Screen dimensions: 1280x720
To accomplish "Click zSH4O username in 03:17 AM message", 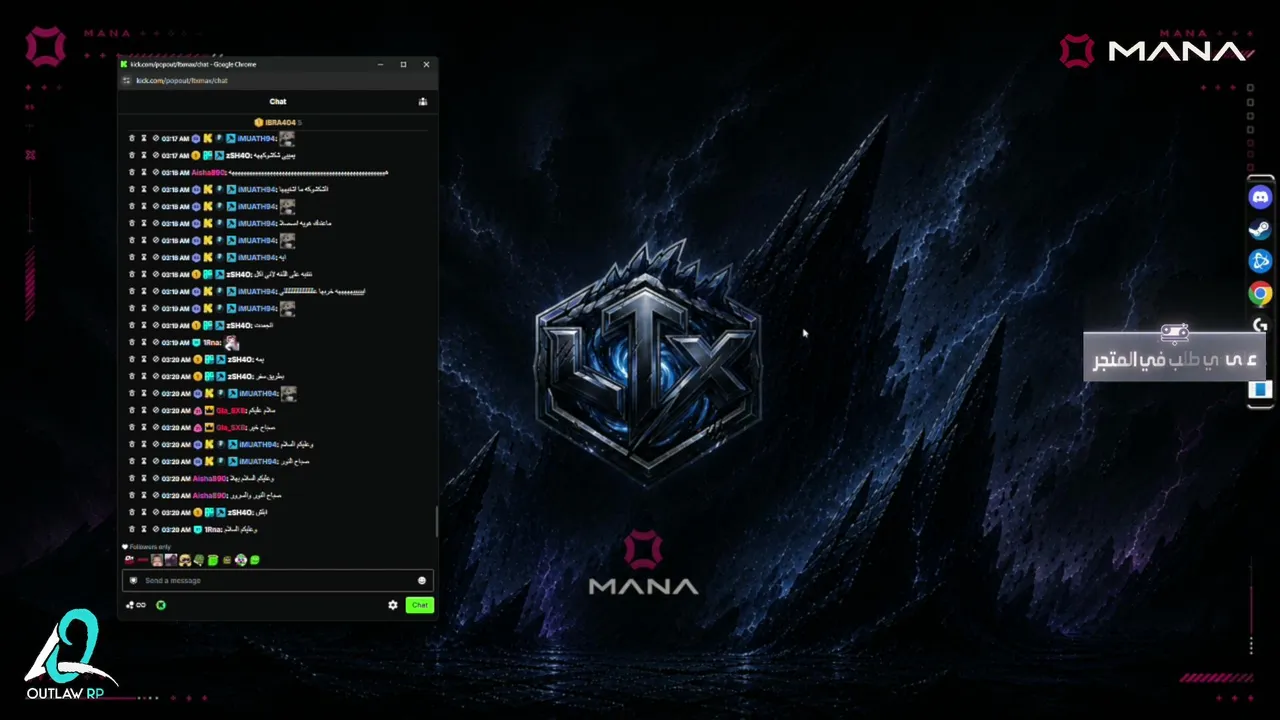I will point(240,156).
